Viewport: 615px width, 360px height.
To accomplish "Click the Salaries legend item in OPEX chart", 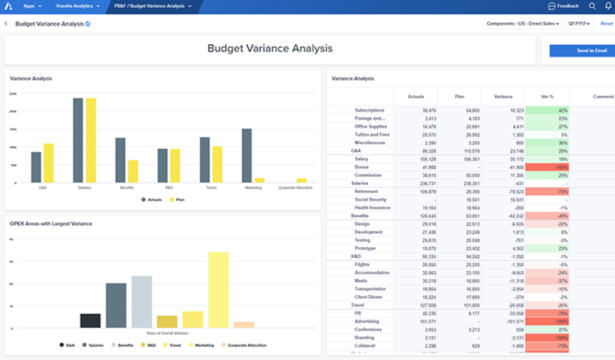I will [x=93, y=345].
